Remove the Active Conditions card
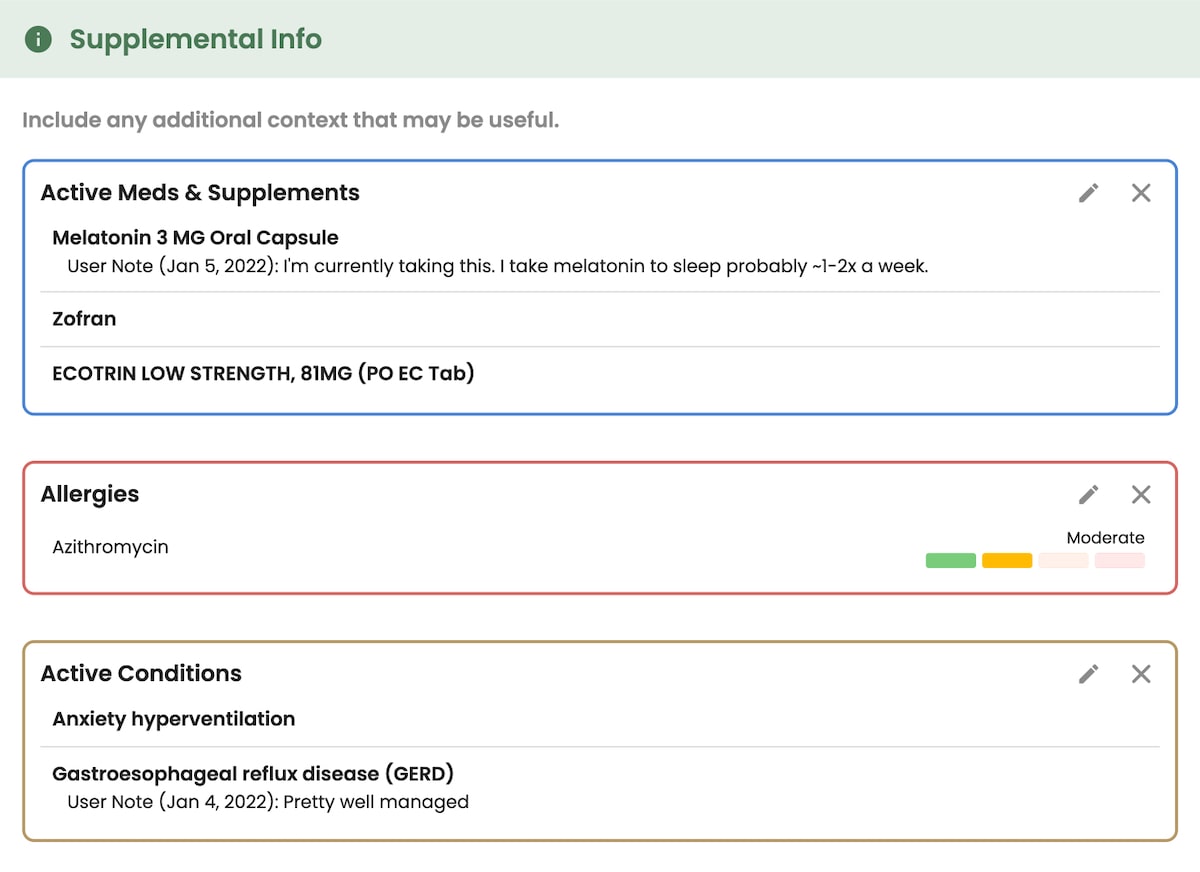1200x872 pixels. 1141,674
